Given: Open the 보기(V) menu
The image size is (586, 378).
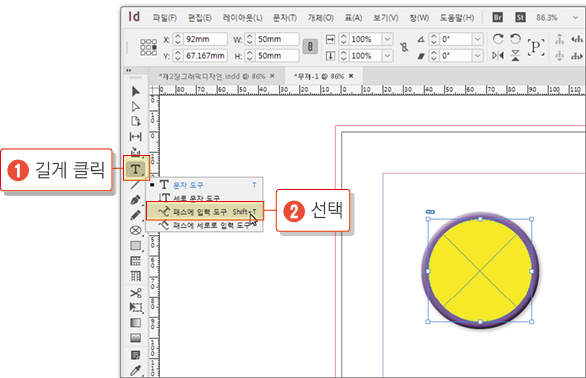Looking at the screenshot, I should coord(386,18).
